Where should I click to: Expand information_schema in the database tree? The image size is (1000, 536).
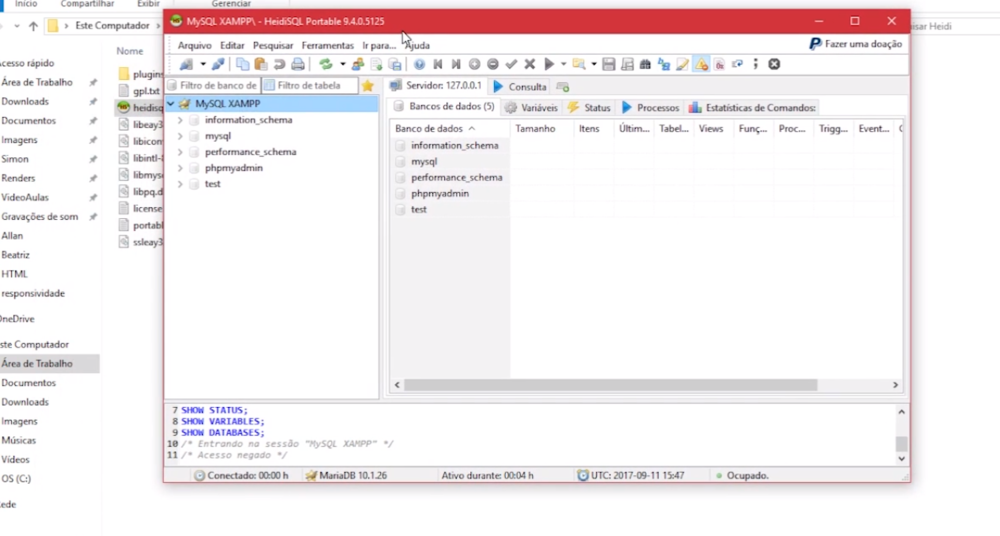point(180,120)
